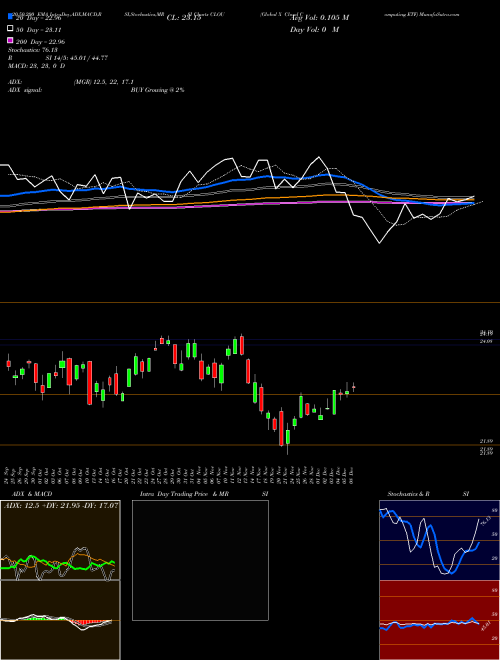Viewport: 500px width, 660px height.
Task: Click the '(MGR) 12.5, 22, 17.1' ADX values
Action: pos(104,82)
